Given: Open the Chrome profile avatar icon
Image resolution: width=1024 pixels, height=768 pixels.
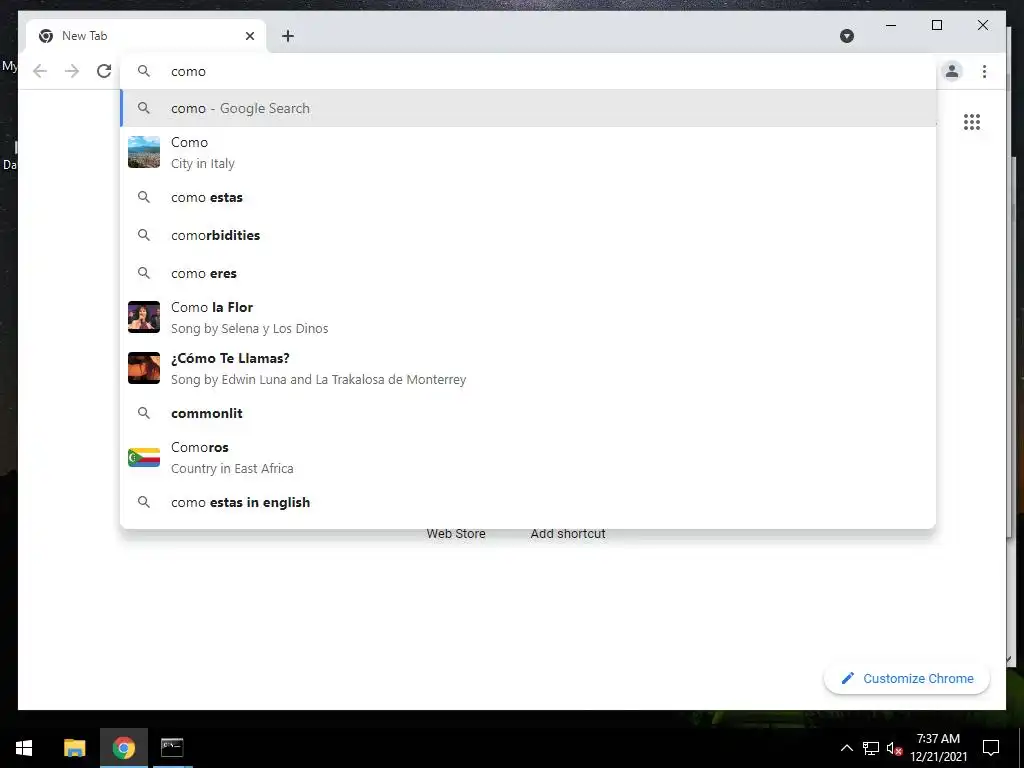Looking at the screenshot, I should [x=952, y=71].
